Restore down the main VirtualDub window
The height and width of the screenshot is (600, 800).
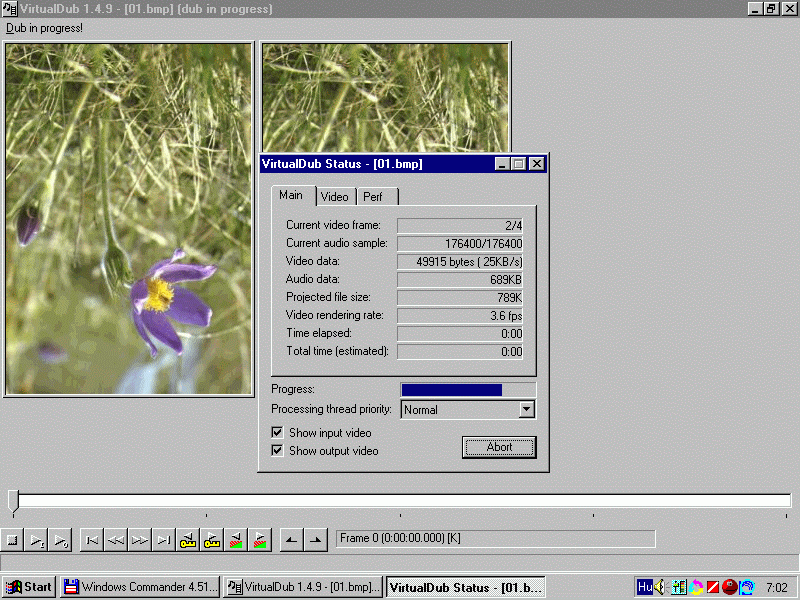(x=771, y=9)
